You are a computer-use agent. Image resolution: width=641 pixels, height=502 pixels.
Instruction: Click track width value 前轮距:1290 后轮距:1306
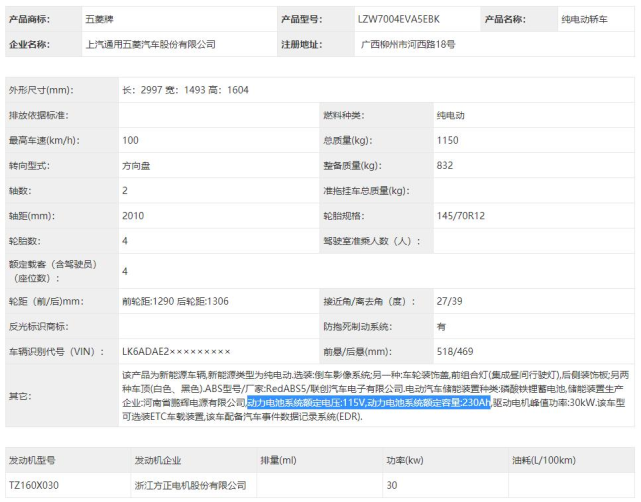pyautogui.click(x=175, y=301)
